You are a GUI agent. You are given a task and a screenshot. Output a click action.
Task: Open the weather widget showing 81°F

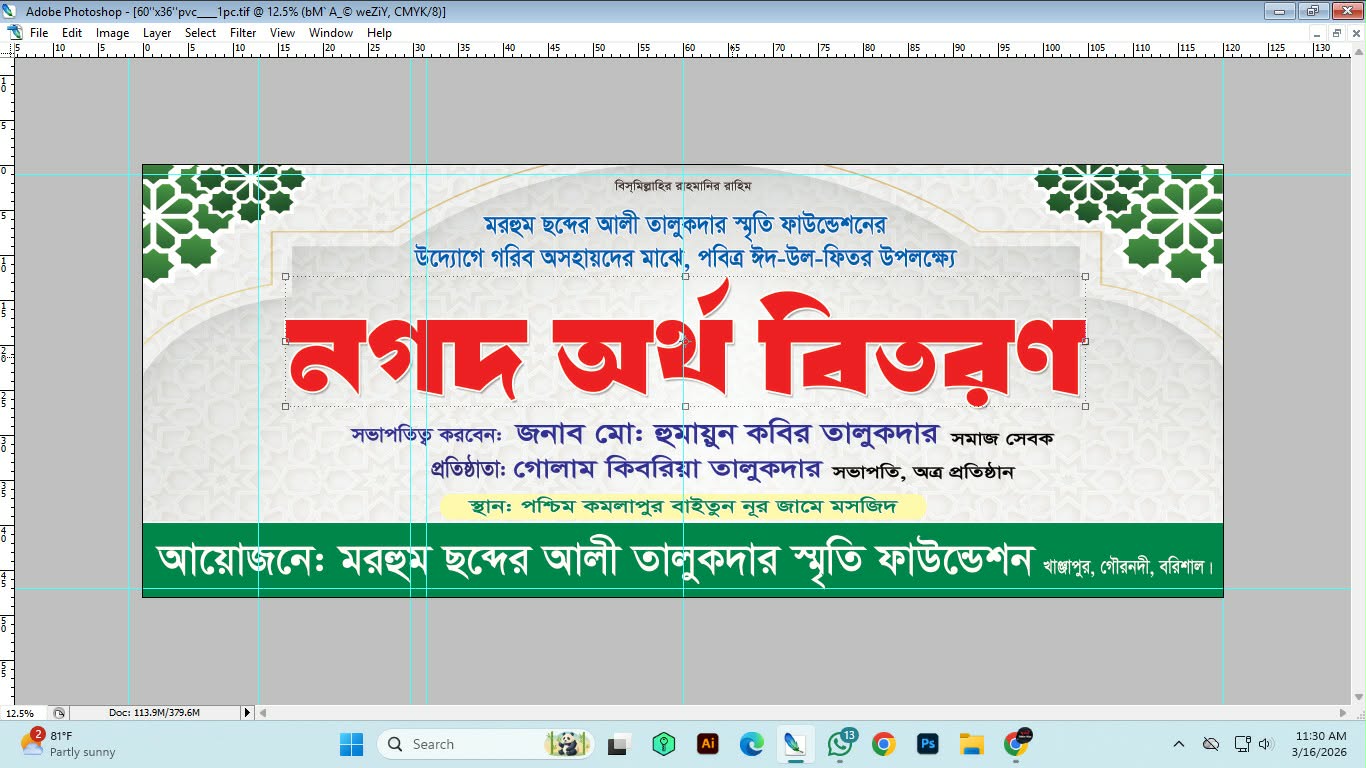[x=68, y=744]
